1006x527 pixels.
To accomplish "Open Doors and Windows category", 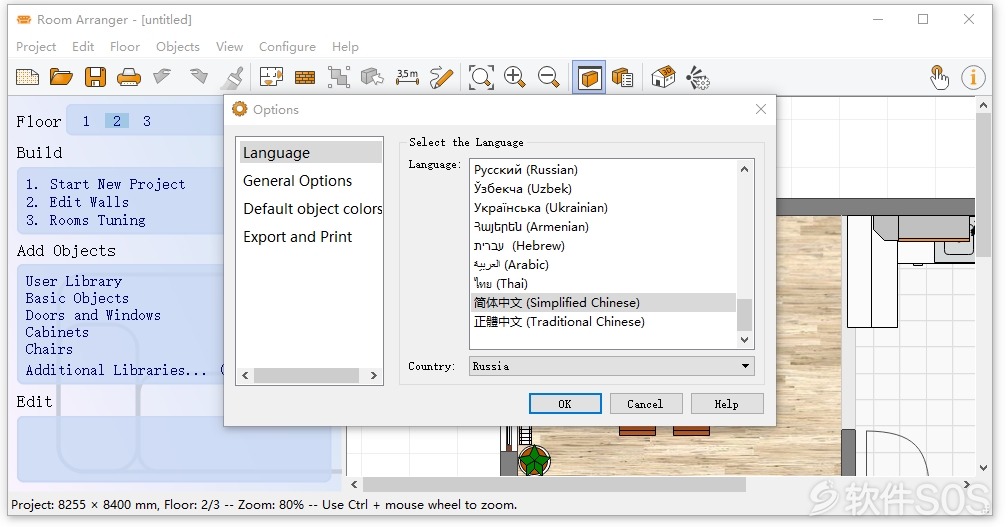I will click(93, 315).
